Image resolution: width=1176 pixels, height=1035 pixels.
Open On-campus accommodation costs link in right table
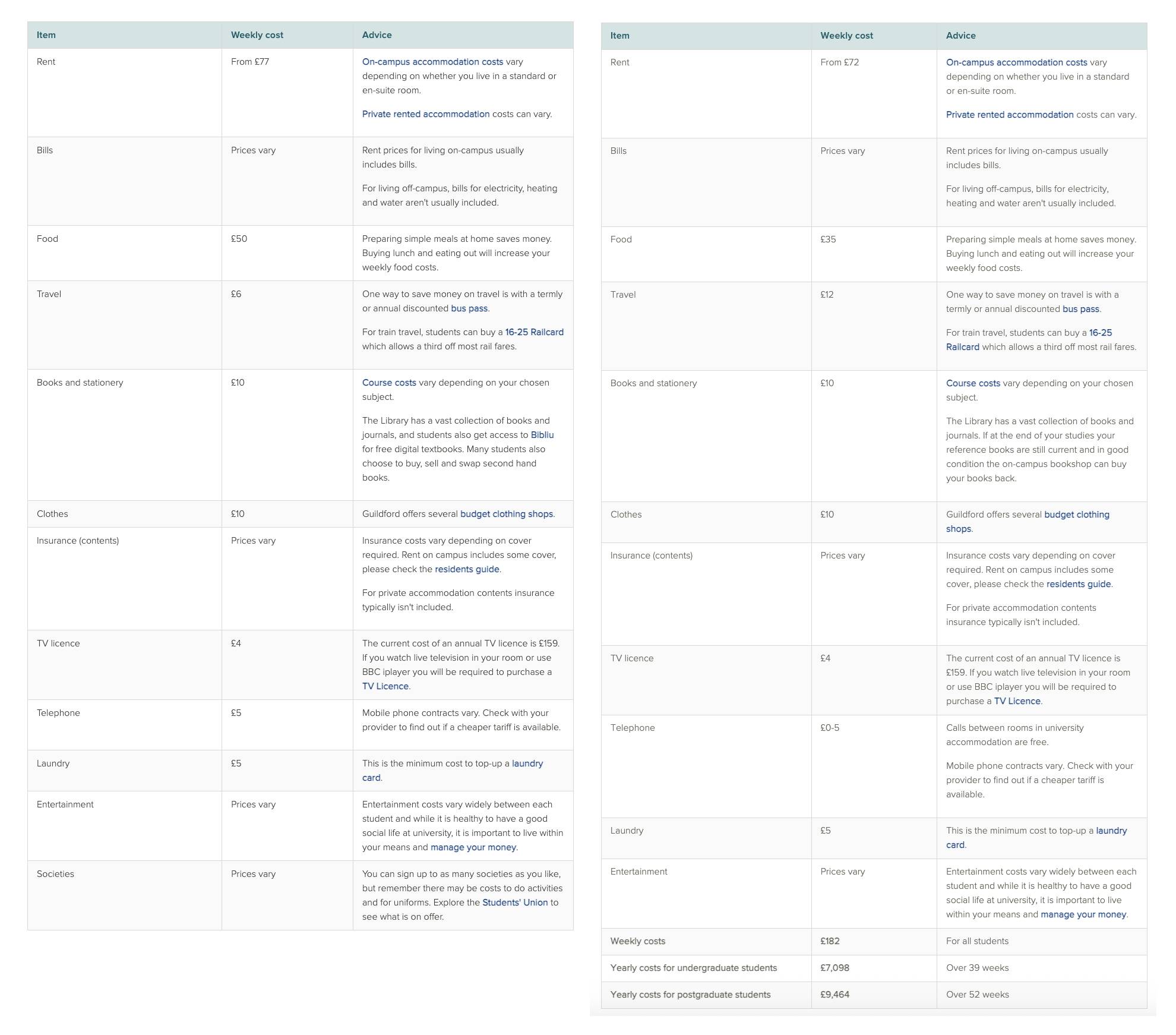click(x=1016, y=62)
